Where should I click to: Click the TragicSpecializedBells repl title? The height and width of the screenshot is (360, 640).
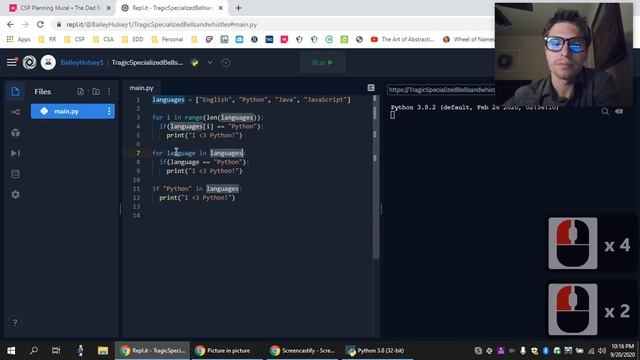pyautogui.click(x=147, y=62)
